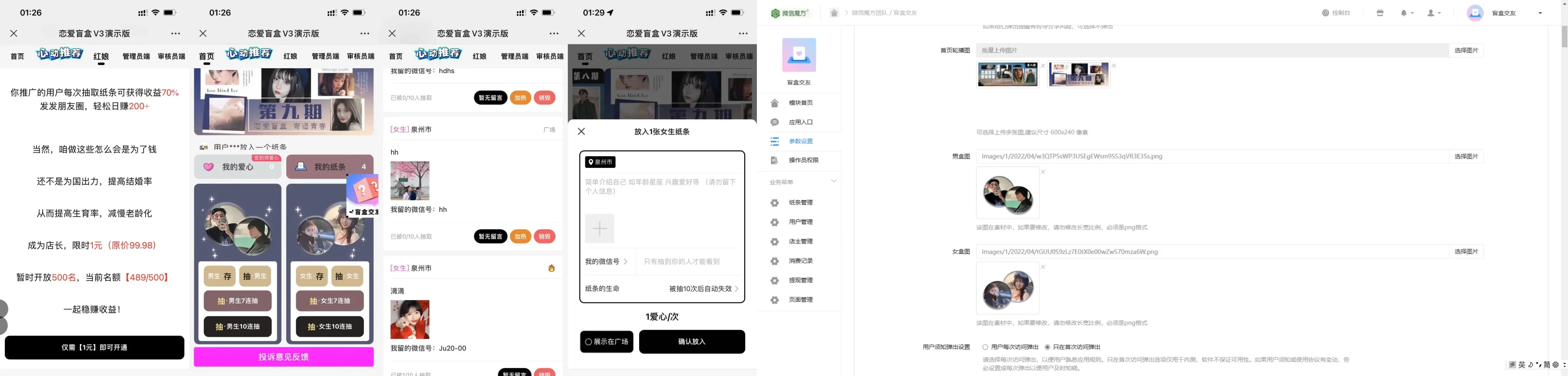Click the 女盒图 image path field
The image size is (1568, 376).
(1212, 251)
